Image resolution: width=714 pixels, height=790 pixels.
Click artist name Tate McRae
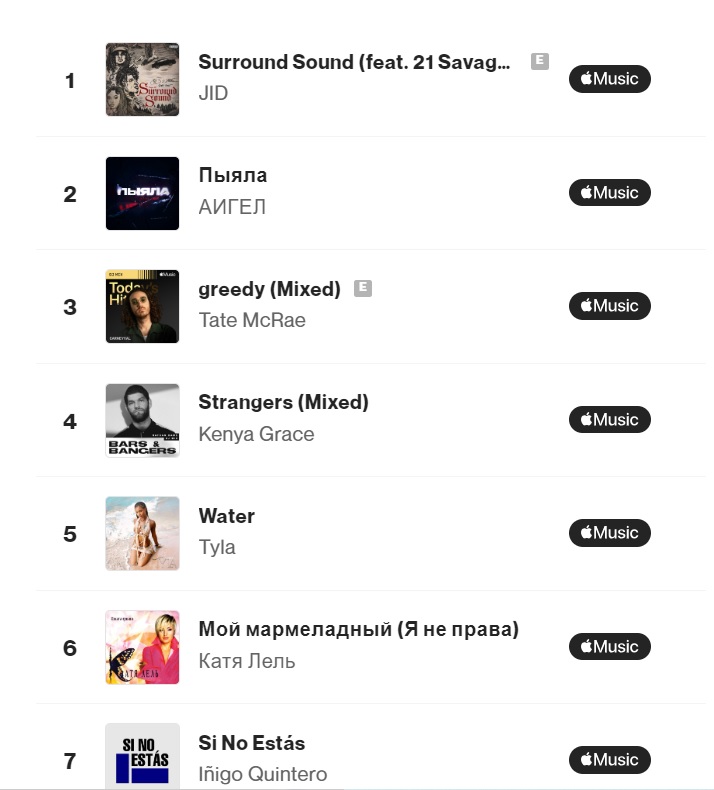pos(252,320)
